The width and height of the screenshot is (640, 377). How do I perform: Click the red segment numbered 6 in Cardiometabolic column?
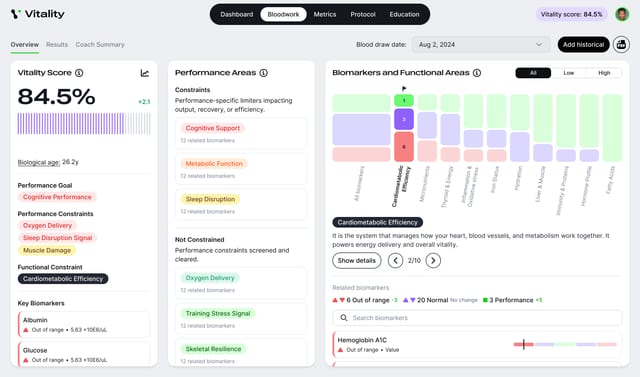point(404,146)
